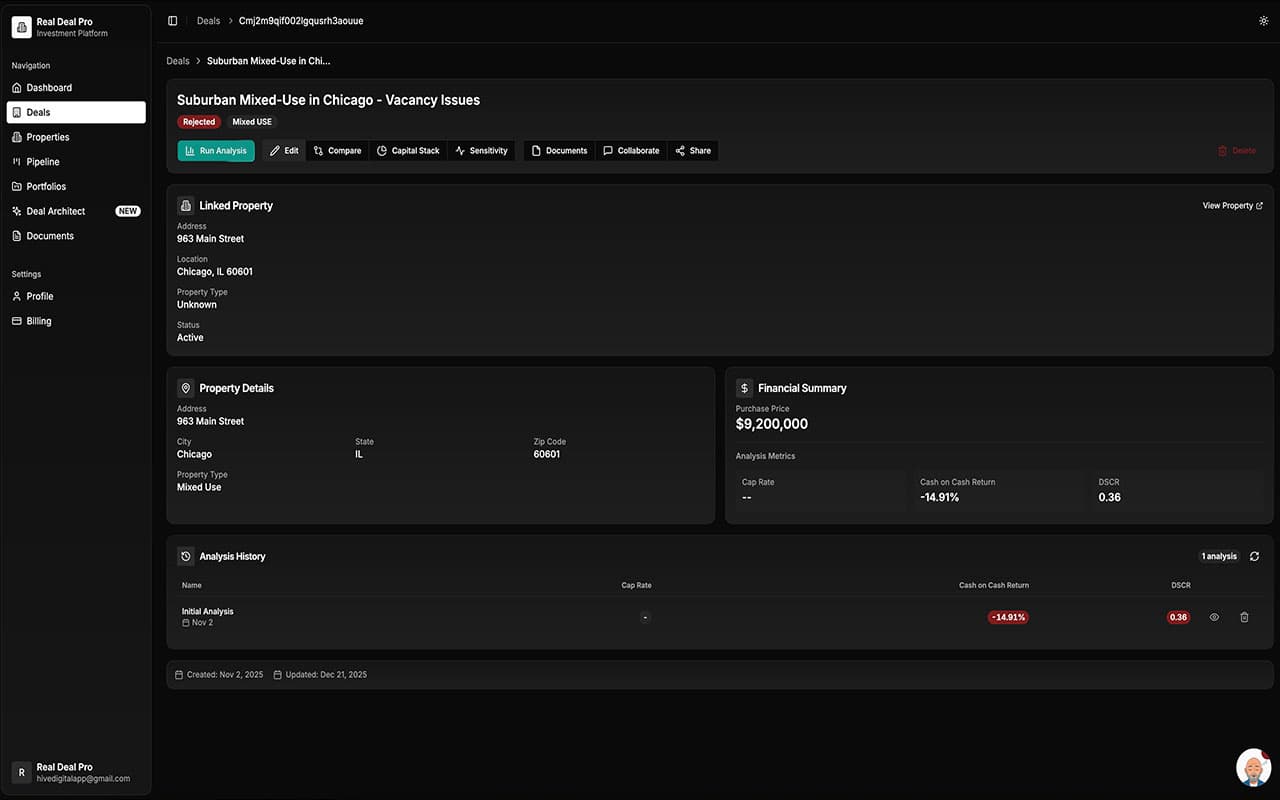Open the chat assistant avatar
Screen dimensions: 1280x800
(1253, 767)
